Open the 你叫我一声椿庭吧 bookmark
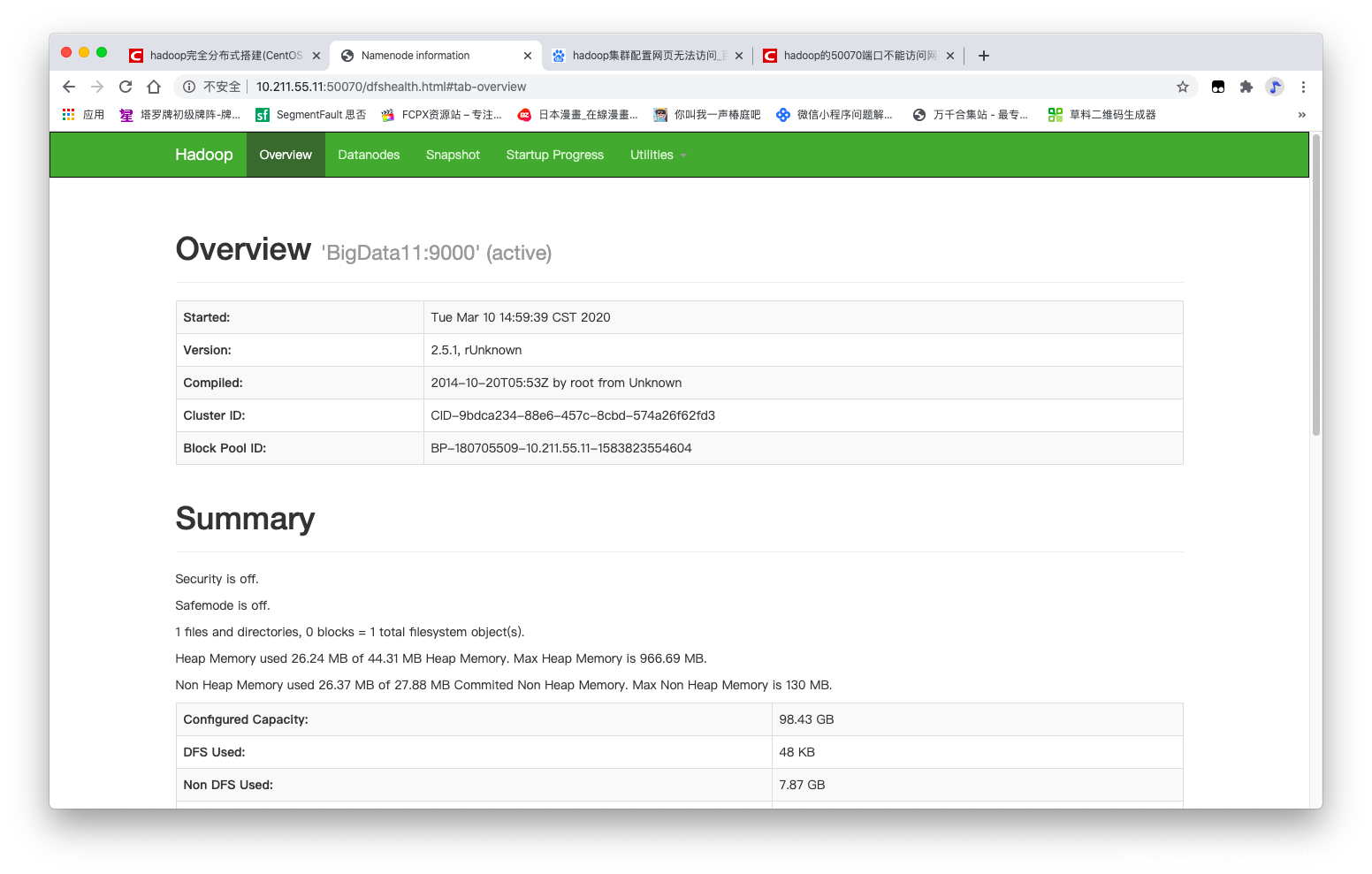1372x874 pixels. point(707,115)
